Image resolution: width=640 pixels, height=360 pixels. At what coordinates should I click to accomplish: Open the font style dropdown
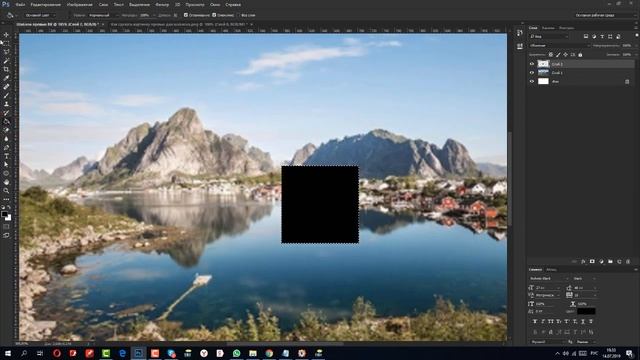(584, 278)
